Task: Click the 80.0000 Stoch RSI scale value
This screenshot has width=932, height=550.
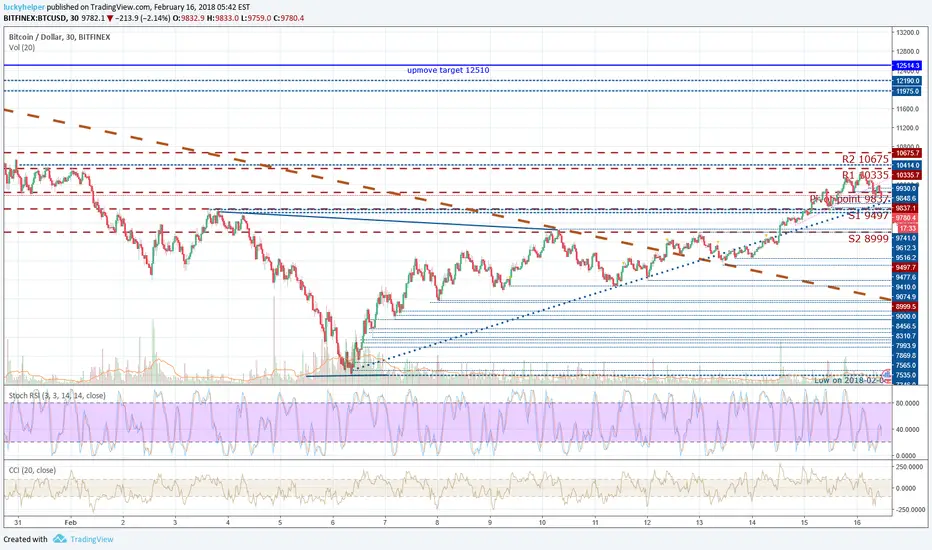Action: pyautogui.click(x=907, y=403)
